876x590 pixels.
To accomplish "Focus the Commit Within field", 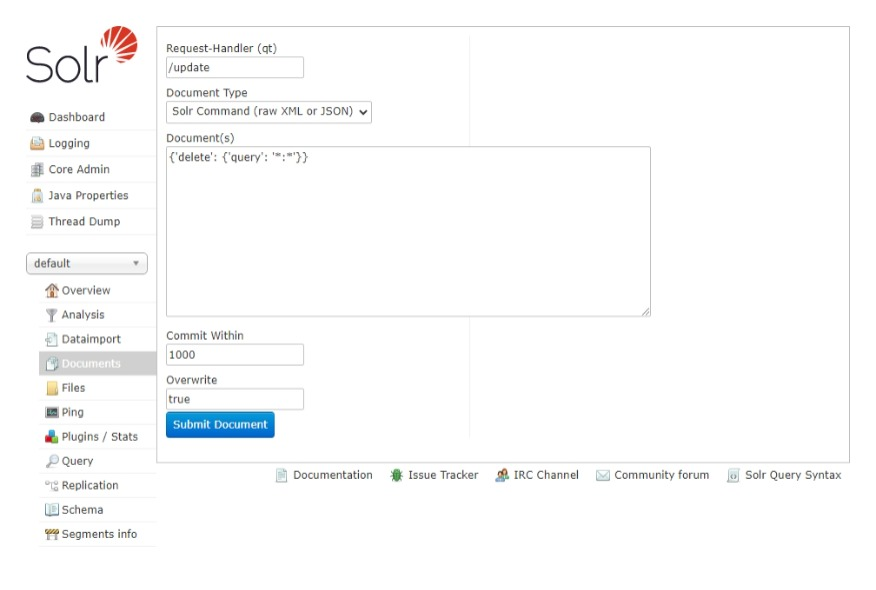I will coord(235,355).
